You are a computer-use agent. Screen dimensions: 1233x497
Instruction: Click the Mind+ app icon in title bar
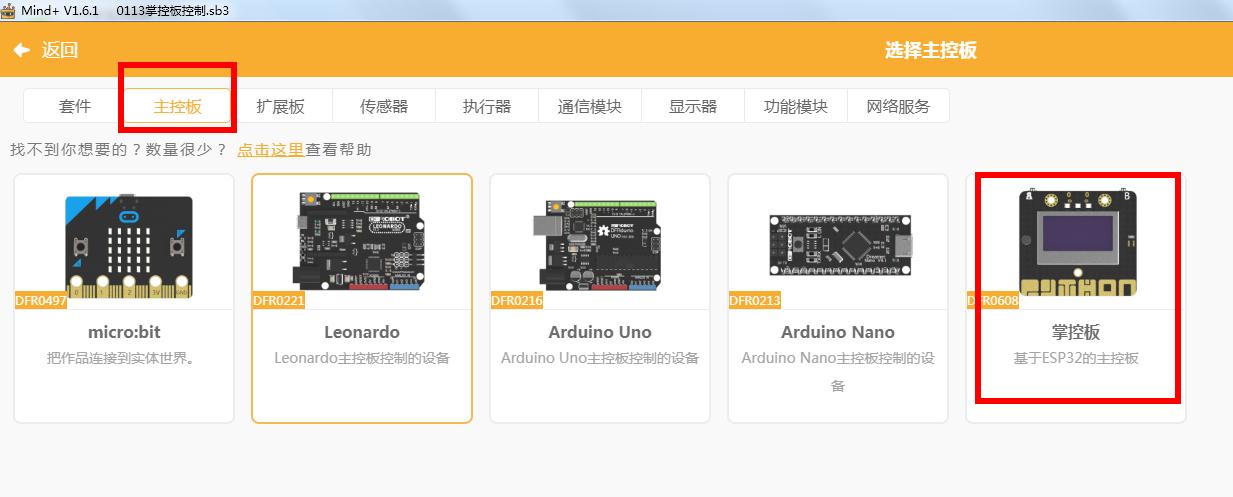[x=8, y=9]
